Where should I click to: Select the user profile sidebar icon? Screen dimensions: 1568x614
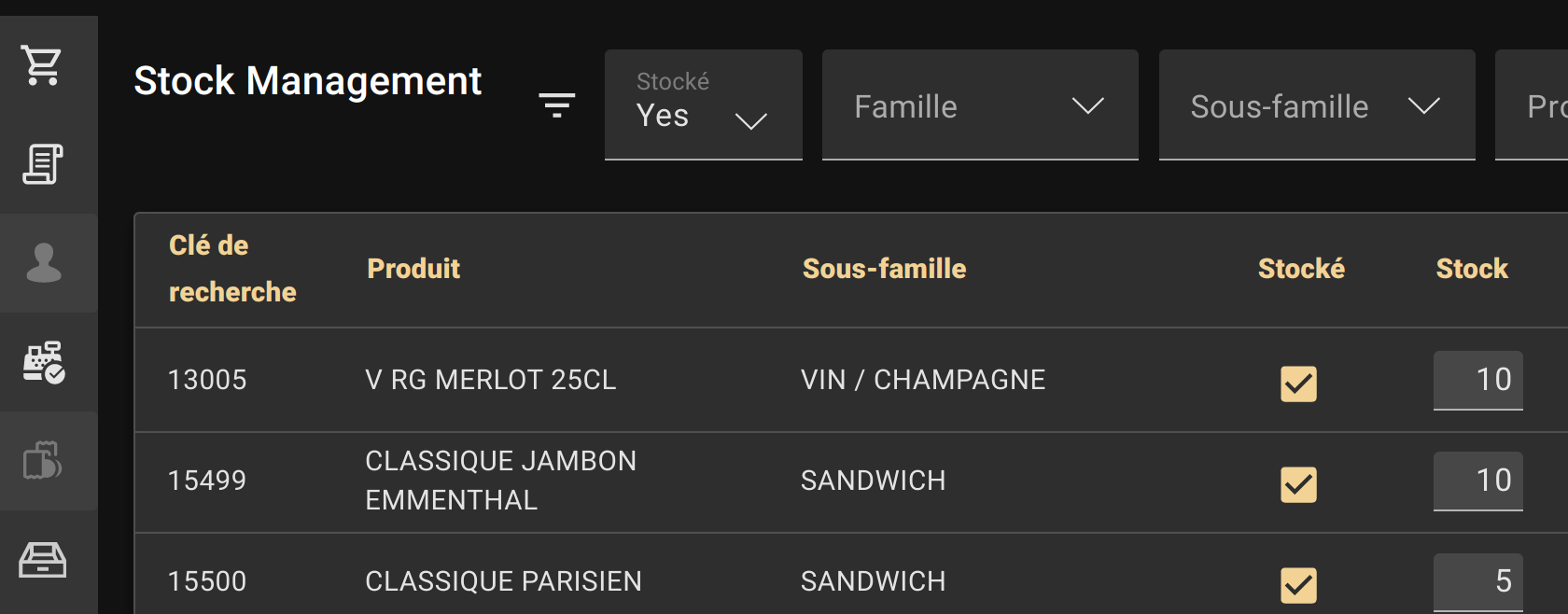point(43,263)
